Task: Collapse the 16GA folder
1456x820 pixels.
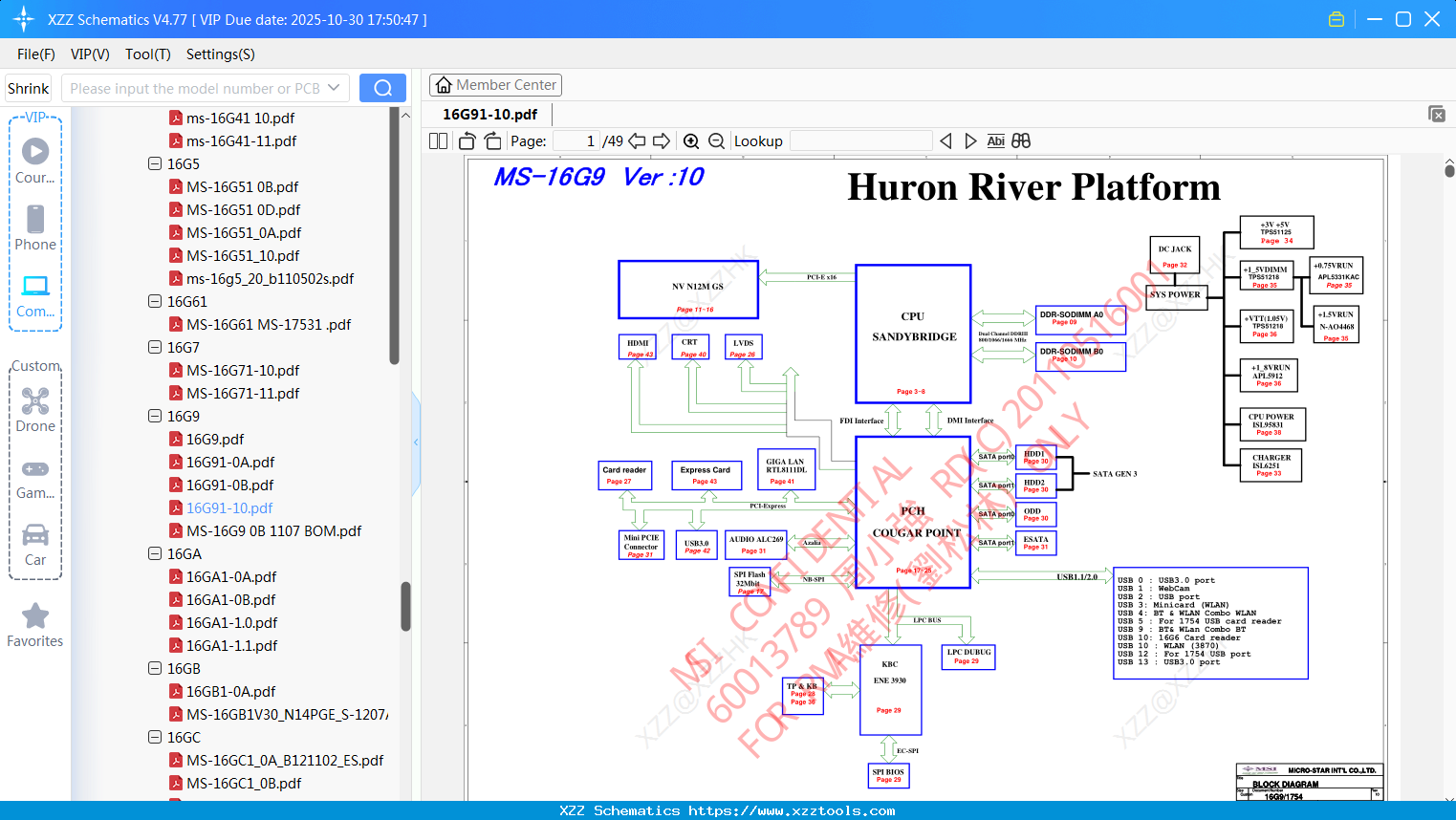Action: [x=155, y=553]
